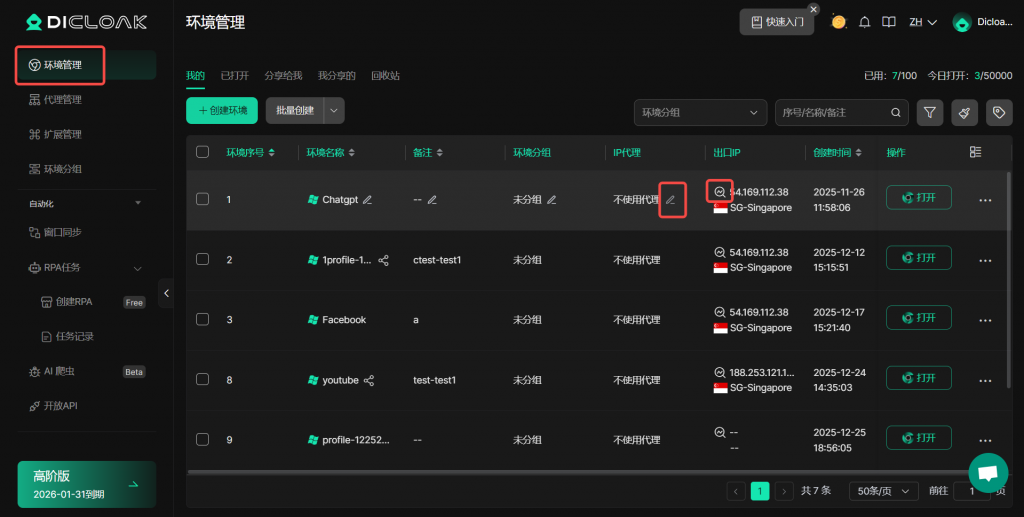Open the 环境分组 filter dropdown
This screenshot has height=517, width=1024.
699,113
